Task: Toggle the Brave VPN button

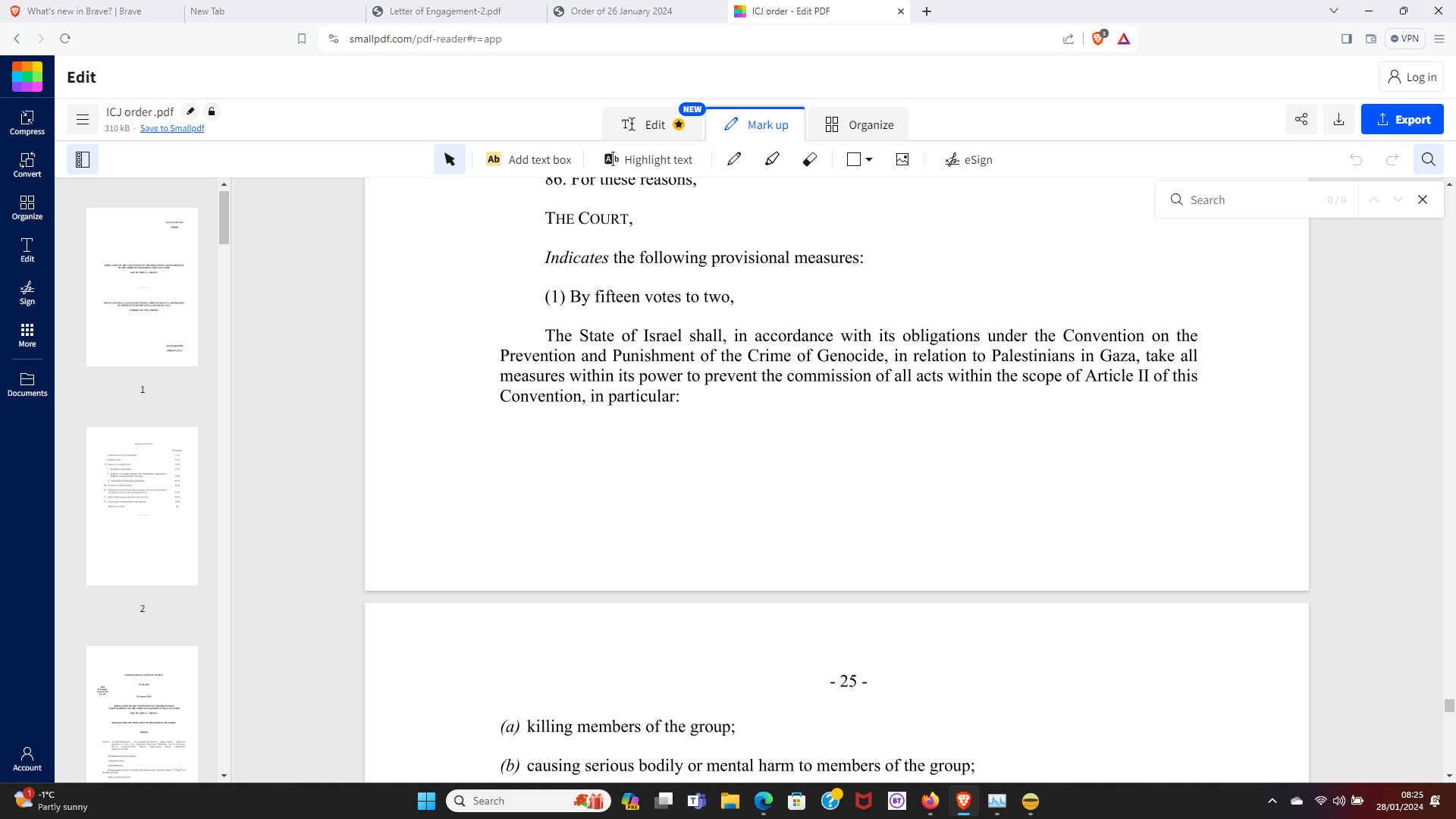Action: [x=1404, y=39]
